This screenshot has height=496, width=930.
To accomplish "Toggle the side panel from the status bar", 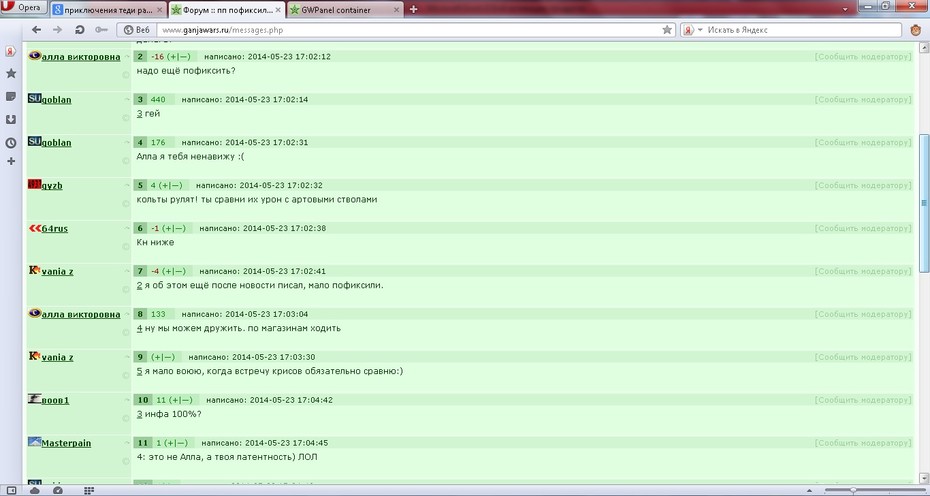I will [11, 490].
